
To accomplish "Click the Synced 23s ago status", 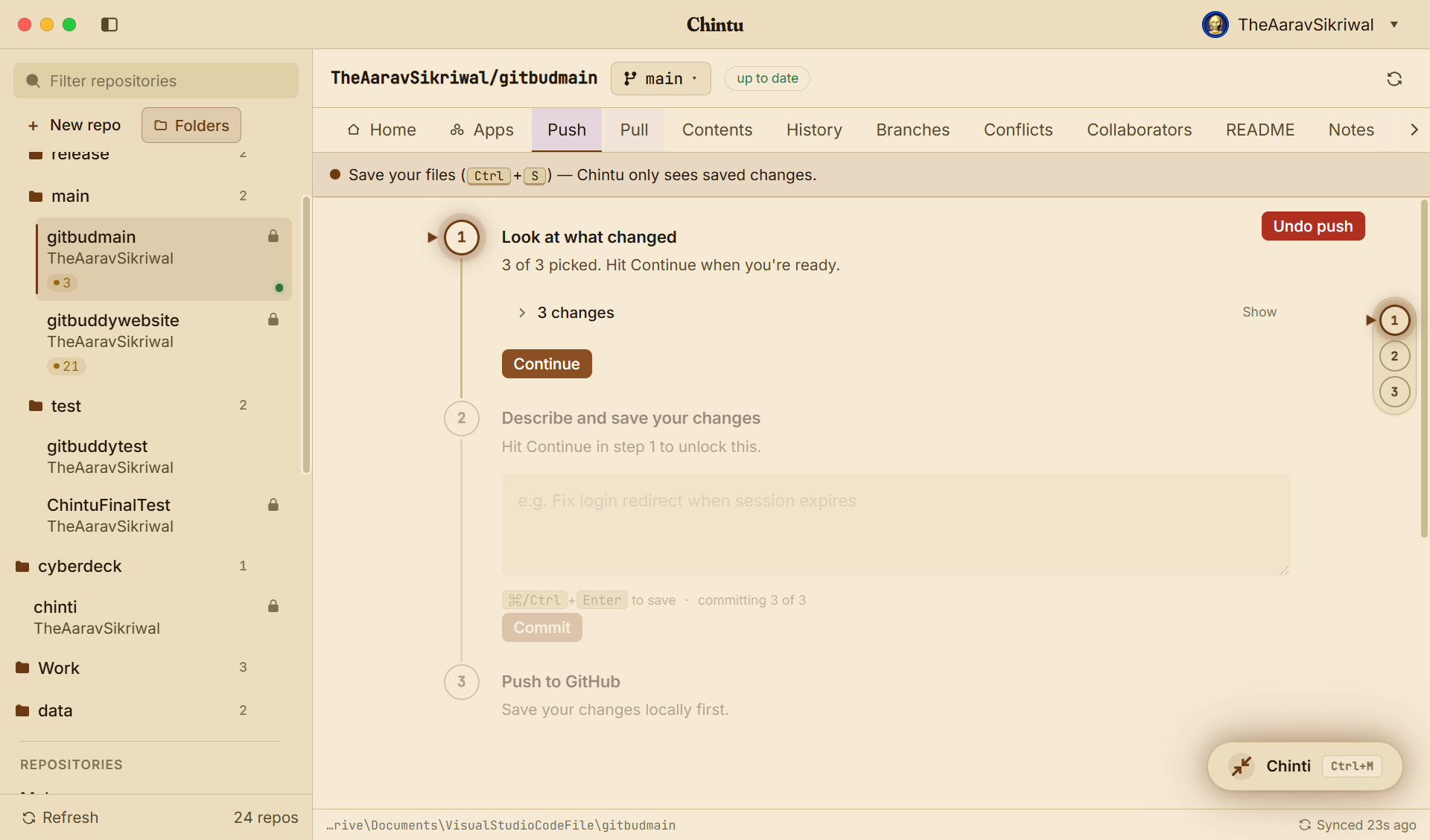I will click(x=1357, y=825).
